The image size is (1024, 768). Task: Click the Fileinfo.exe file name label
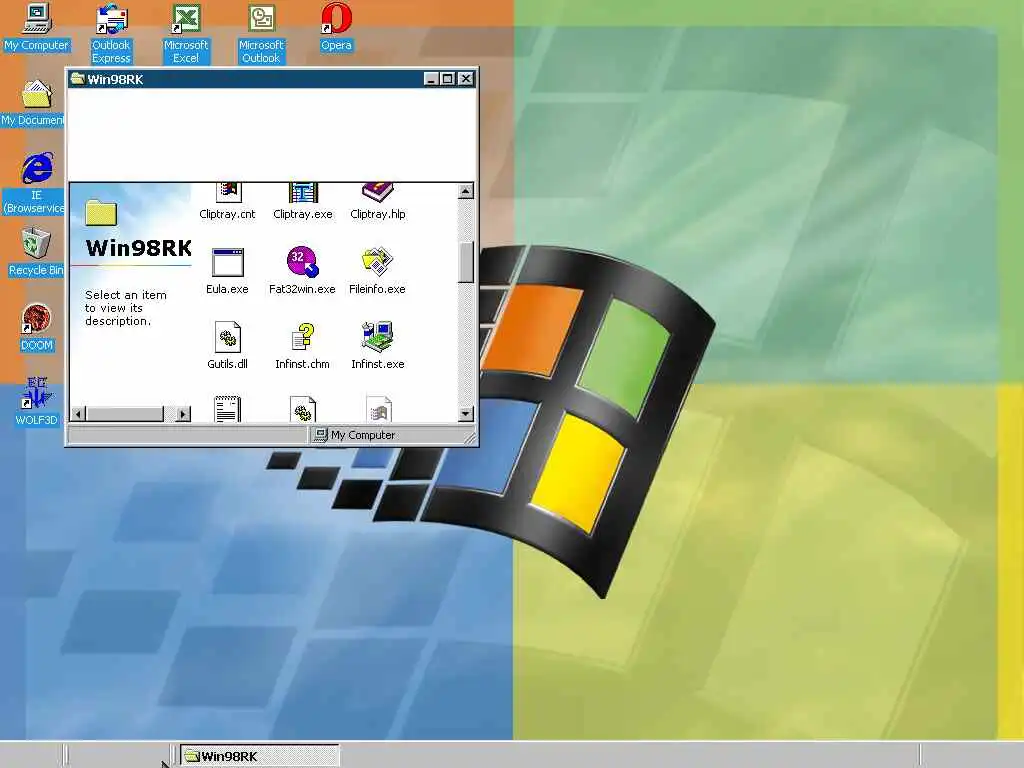(x=377, y=289)
